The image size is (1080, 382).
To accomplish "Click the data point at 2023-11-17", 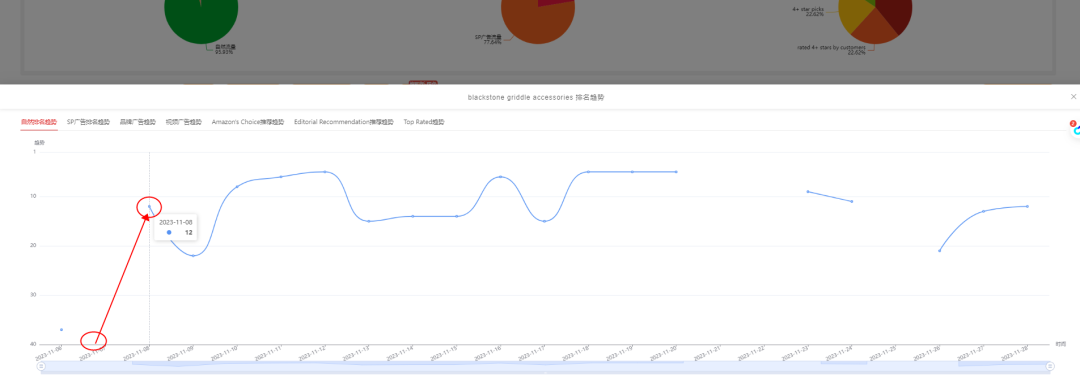I will point(544,221).
